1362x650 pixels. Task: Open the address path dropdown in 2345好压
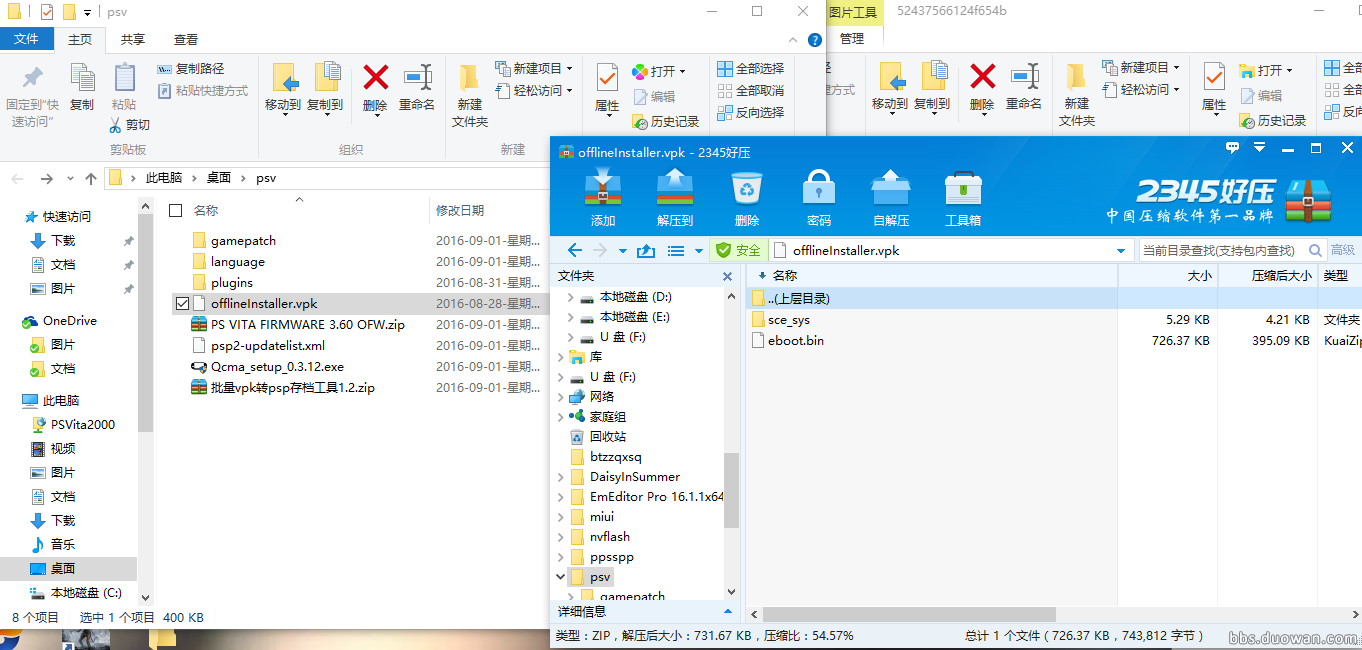click(x=1121, y=250)
